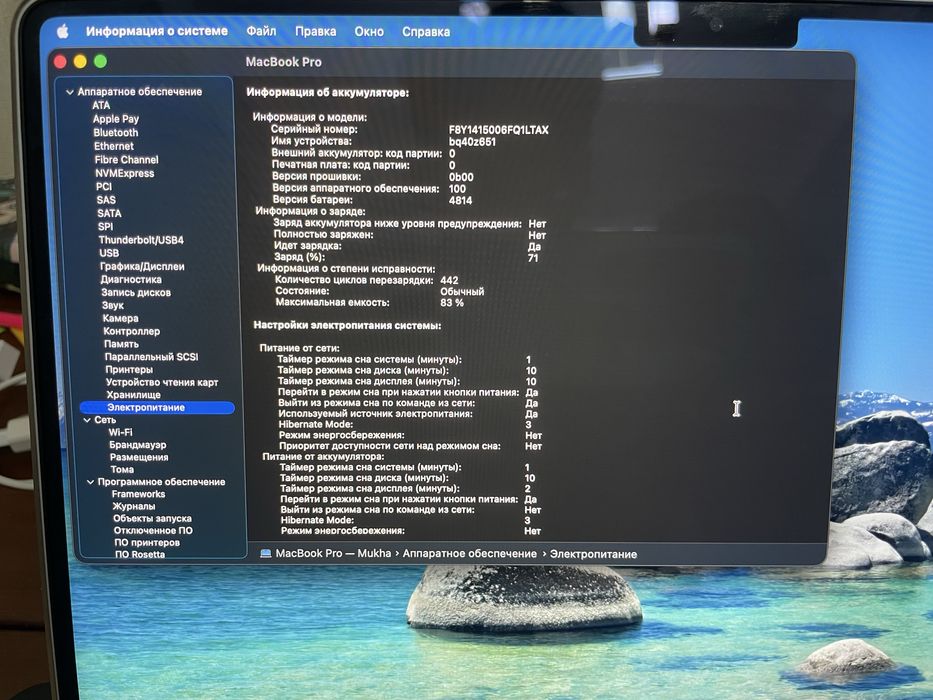933x700 pixels.
Task: Click MacBook Pro — Mukha in path bar
Action: [x=333, y=554]
